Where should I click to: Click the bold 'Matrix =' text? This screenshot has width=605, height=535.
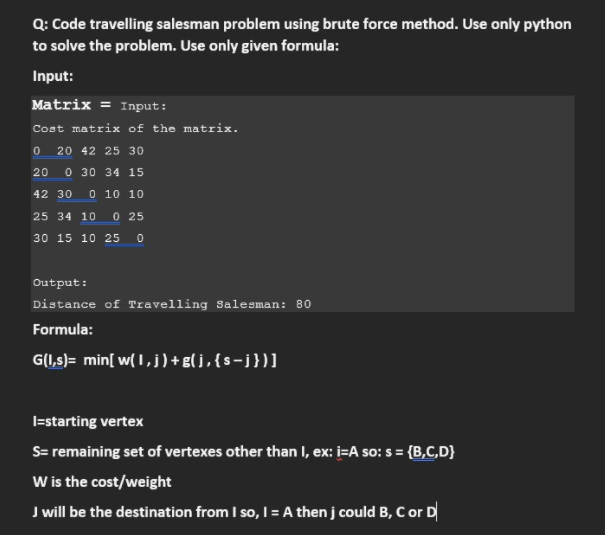(71, 105)
